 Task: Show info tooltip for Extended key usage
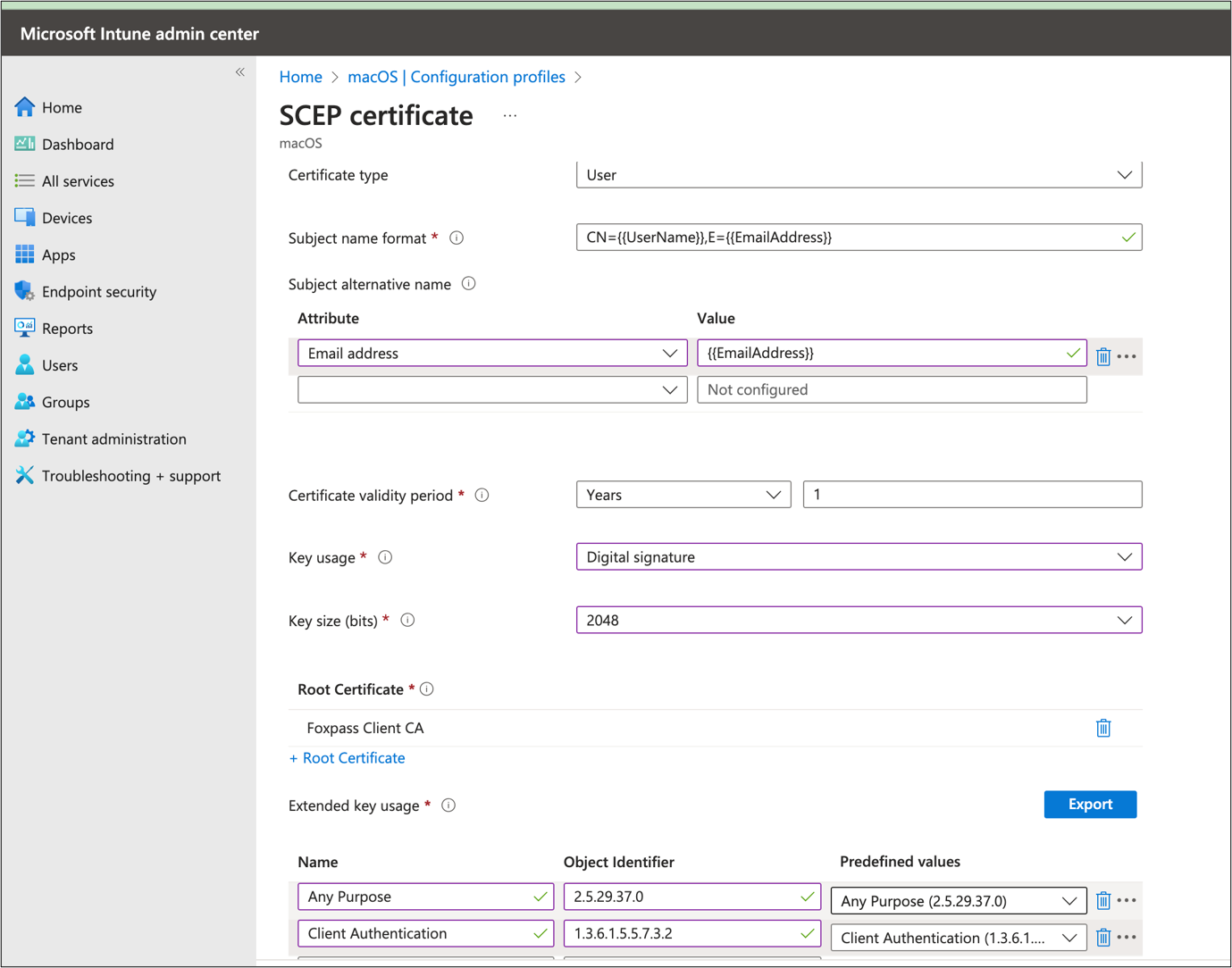click(448, 805)
